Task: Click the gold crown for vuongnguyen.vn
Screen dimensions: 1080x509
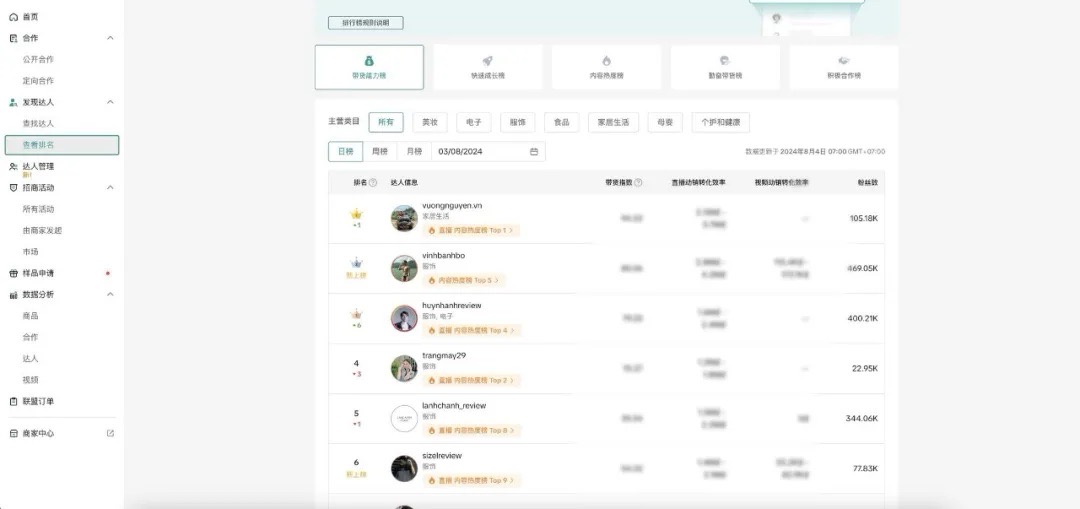Action: 357,214
